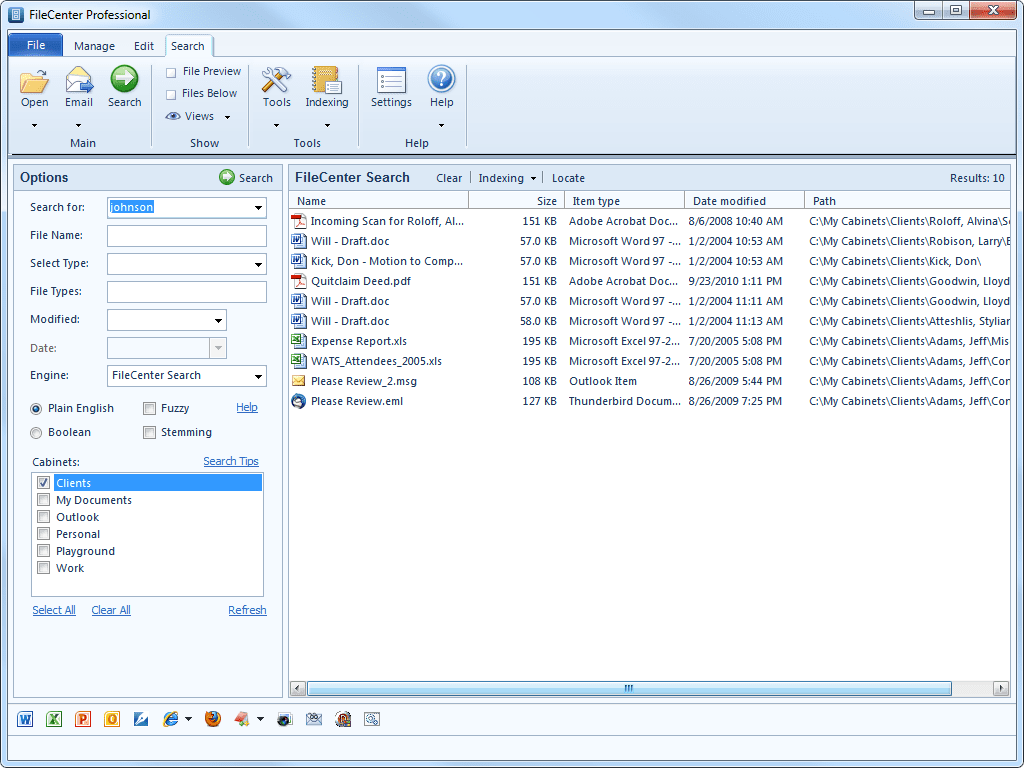Launch Excel from the bottom toolbar

(x=54, y=719)
